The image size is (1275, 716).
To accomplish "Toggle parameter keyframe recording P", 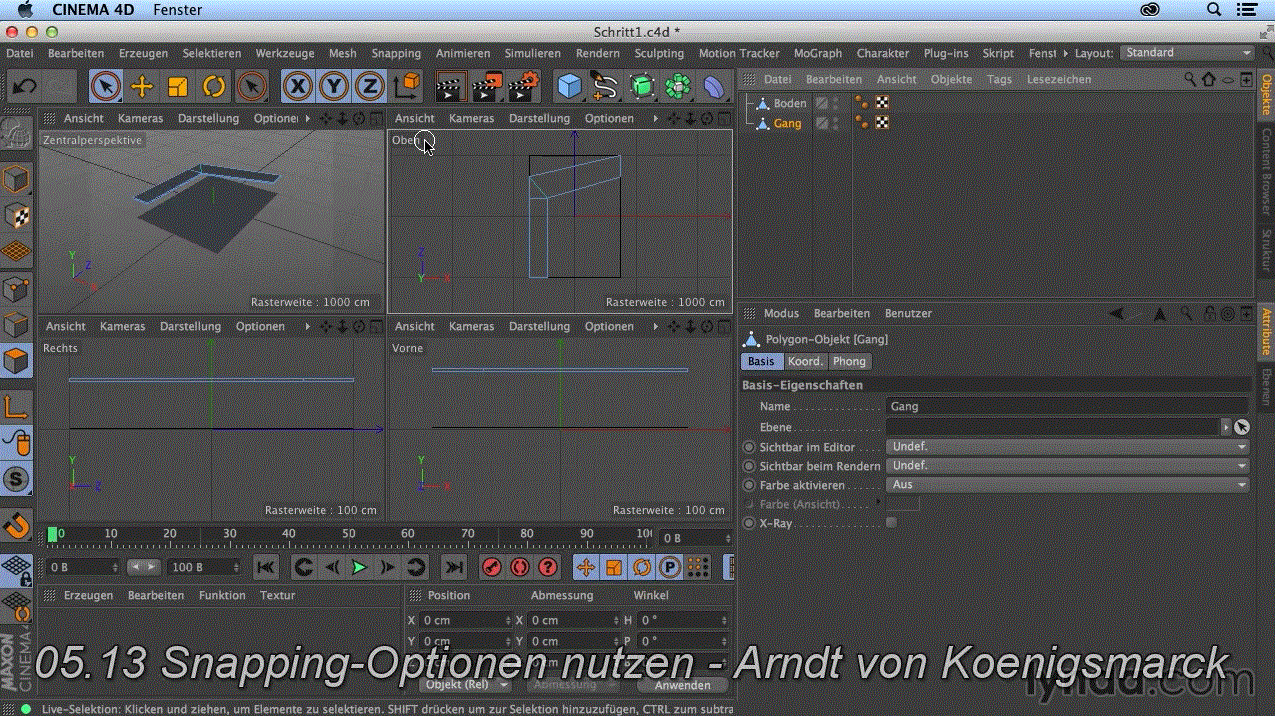I will tap(669, 567).
